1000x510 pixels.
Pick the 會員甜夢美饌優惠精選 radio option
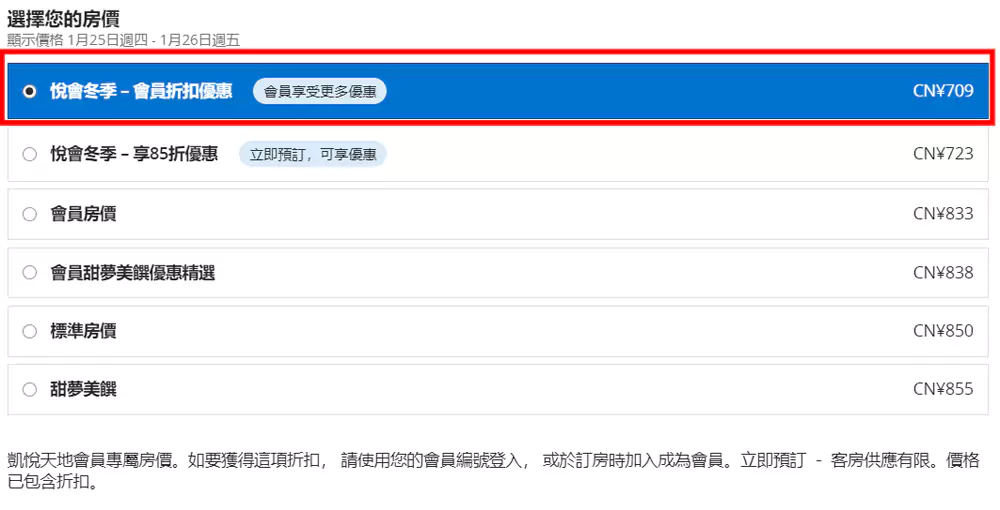29,273
